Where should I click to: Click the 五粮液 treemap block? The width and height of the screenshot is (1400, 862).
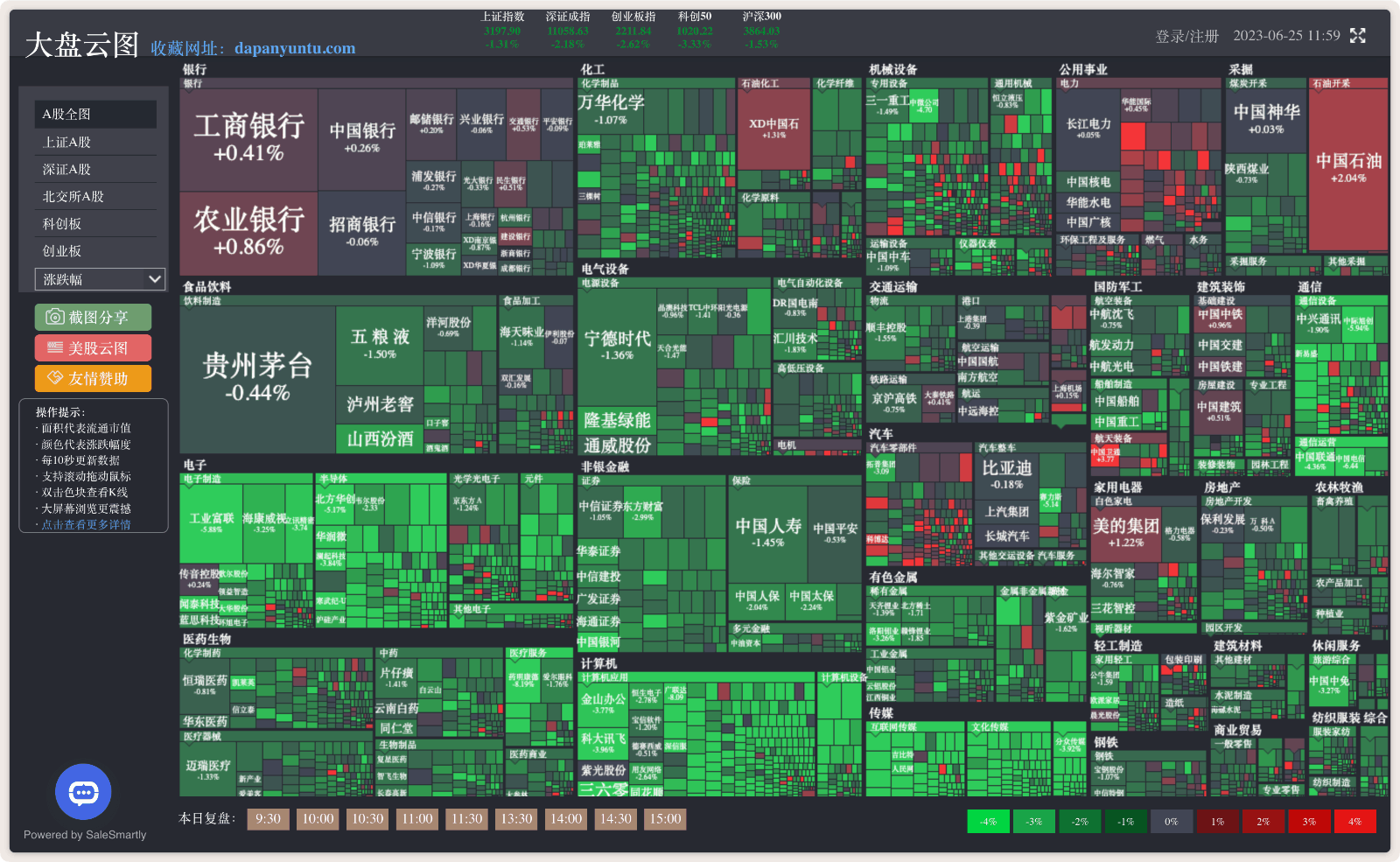pos(380,344)
